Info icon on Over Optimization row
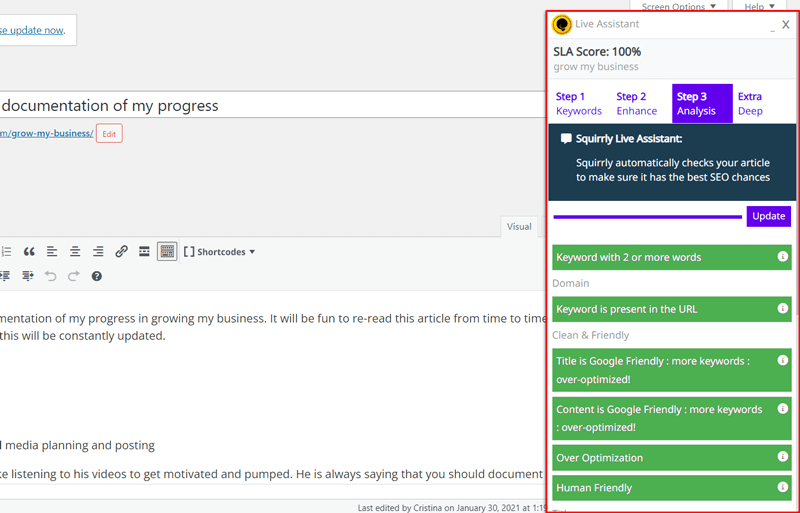This screenshot has width=800, height=513. point(782,456)
